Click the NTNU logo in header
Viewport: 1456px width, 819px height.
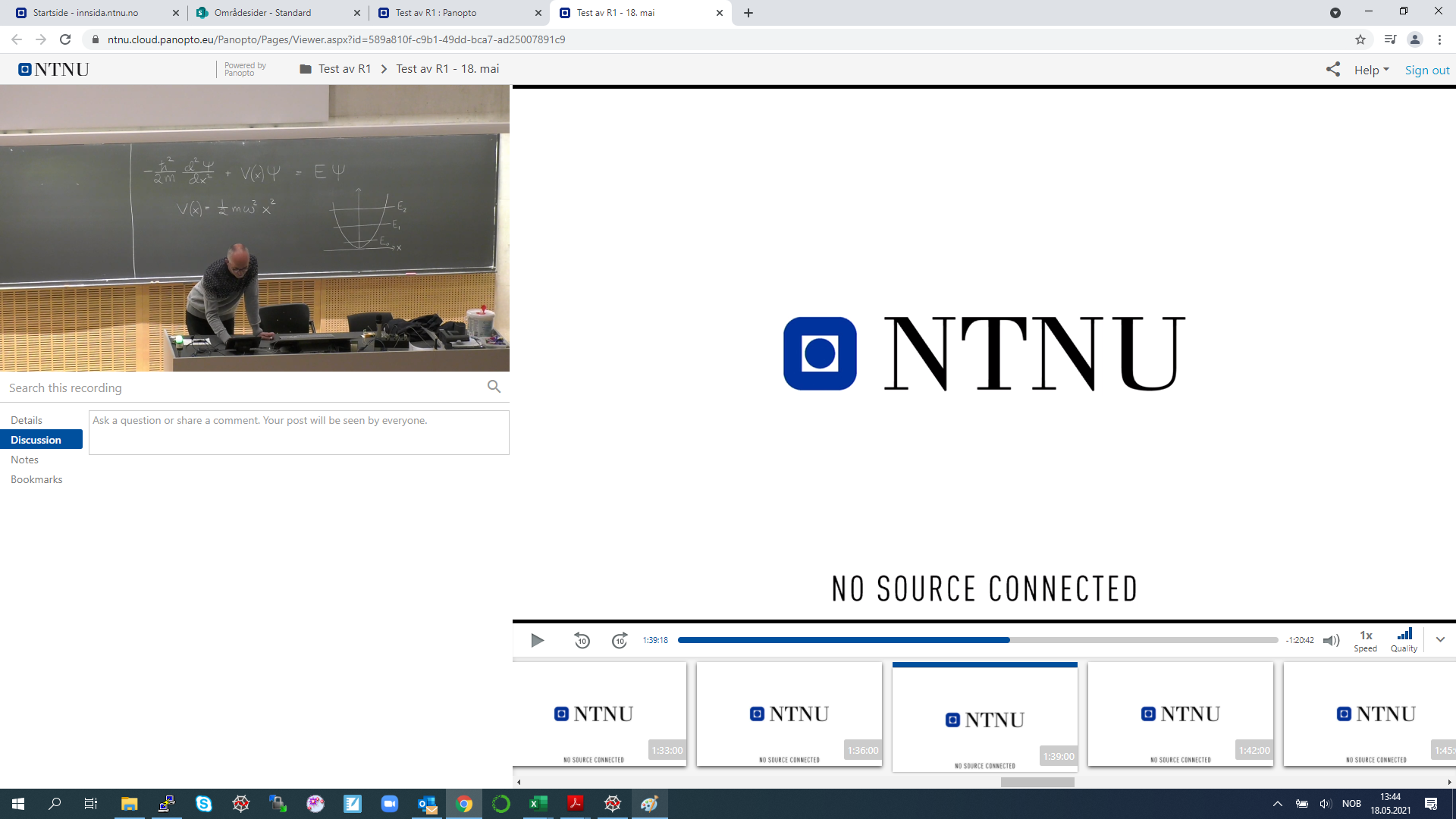pos(54,70)
